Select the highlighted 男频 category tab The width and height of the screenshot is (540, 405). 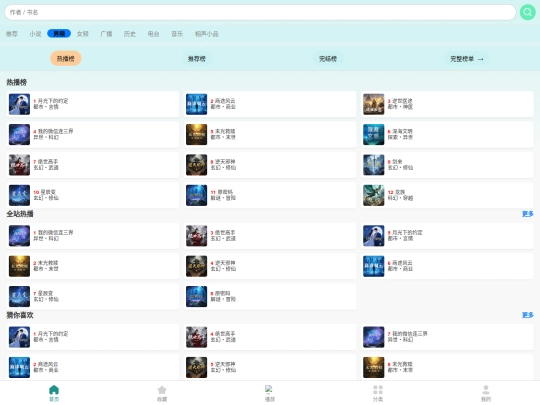tap(59, 33)
